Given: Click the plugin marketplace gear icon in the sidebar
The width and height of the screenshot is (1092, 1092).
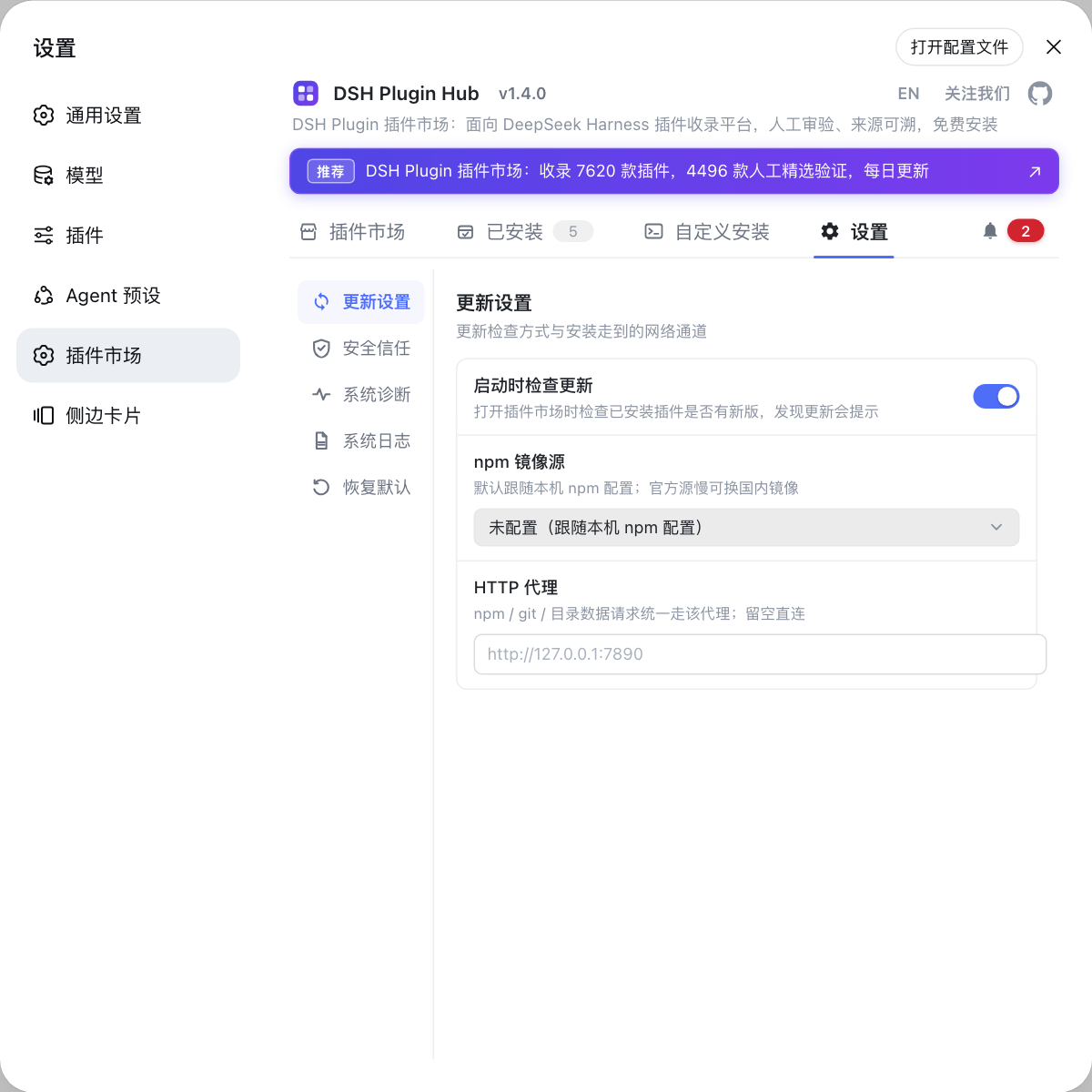Looking at the screenshot, I should click(x=44, y=356).
